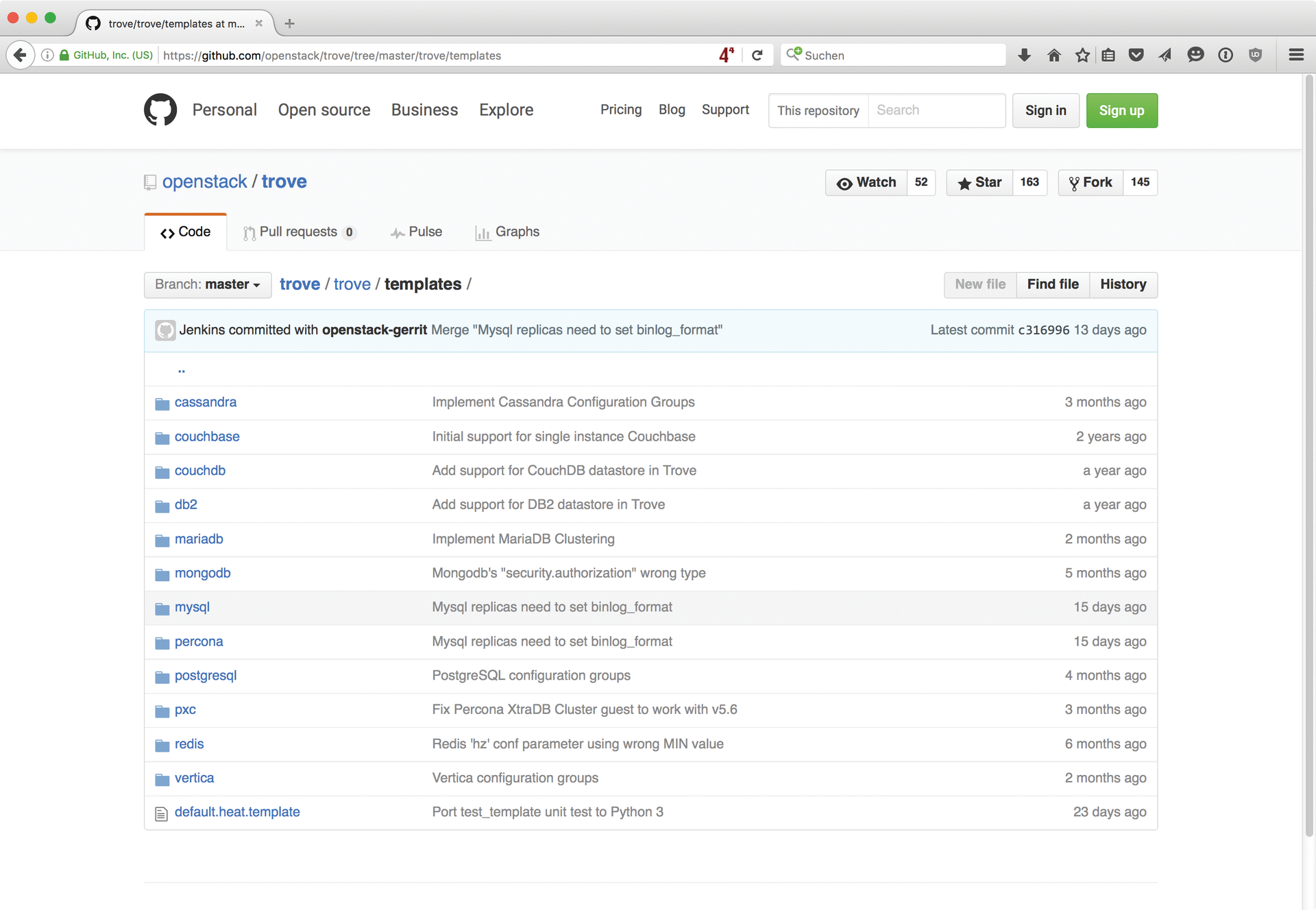1316x910 pixels.
Task: Open the Pull requests tab
Action: point(300,232)
